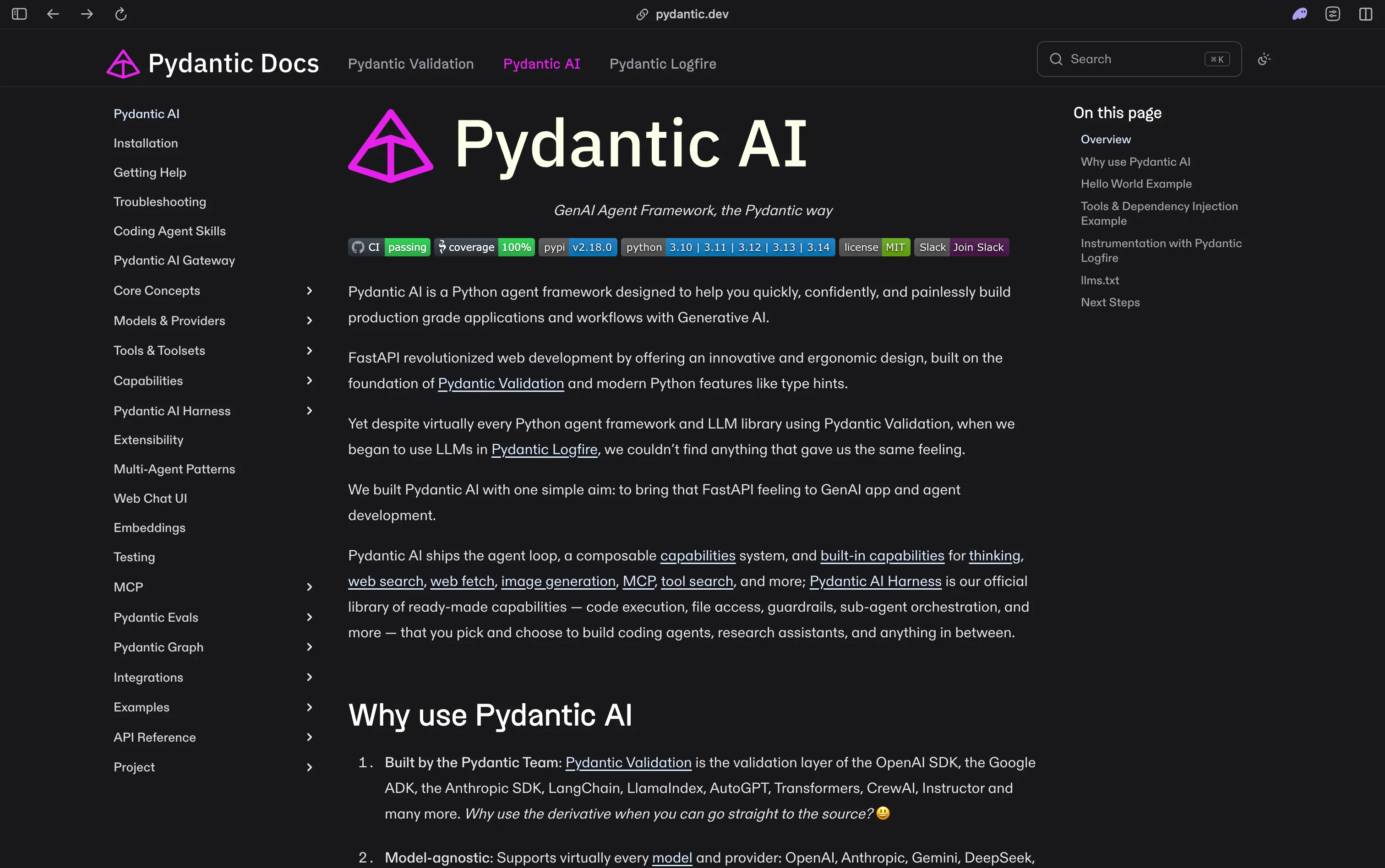1385x868 pixels.
Task: Jump to Tools & Dependency Injection Example
Action: (x=1159, y=213)
